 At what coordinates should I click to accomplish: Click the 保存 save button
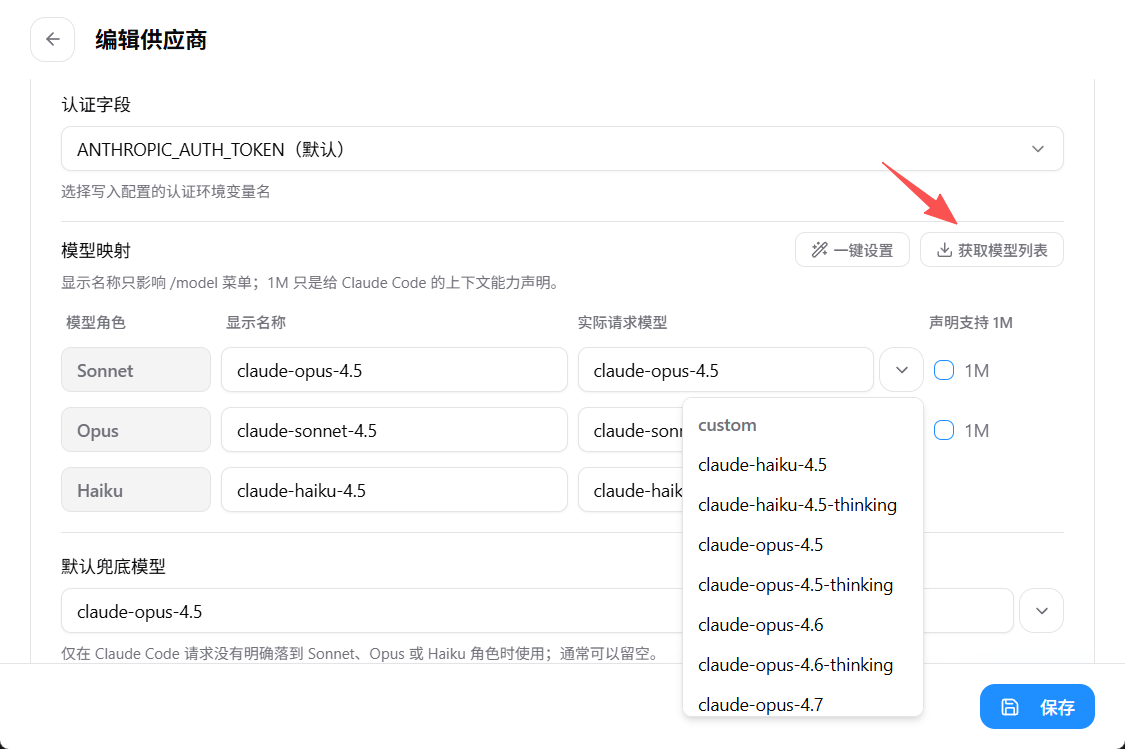click(x=1037, y=707)
